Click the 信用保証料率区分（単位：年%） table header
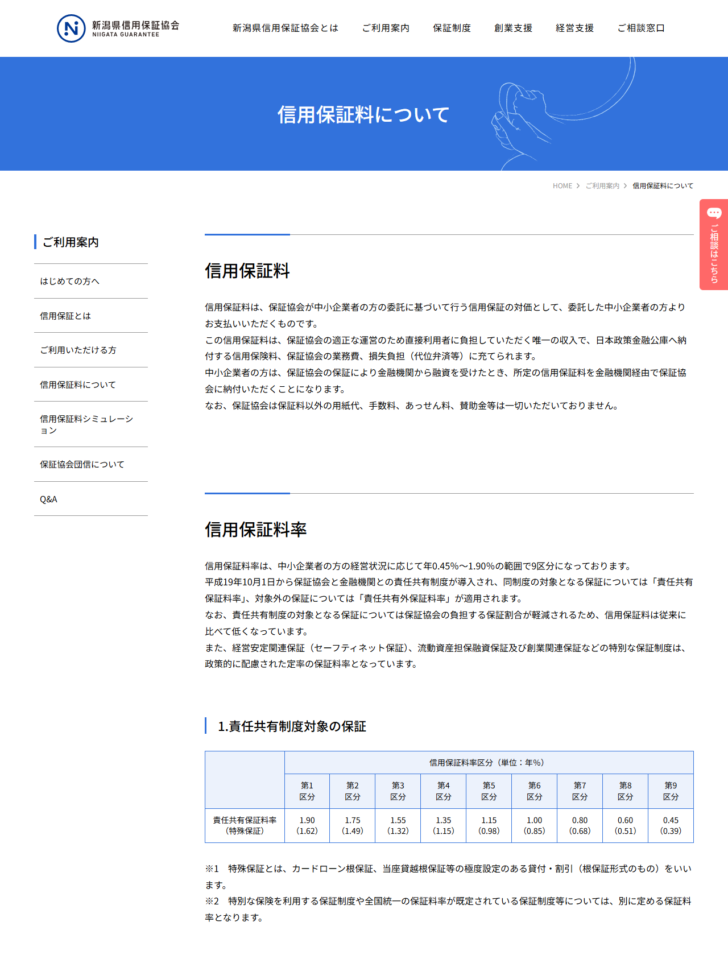Image resolution: width=728 pixels, height=967 pixels. coord(489,763)
